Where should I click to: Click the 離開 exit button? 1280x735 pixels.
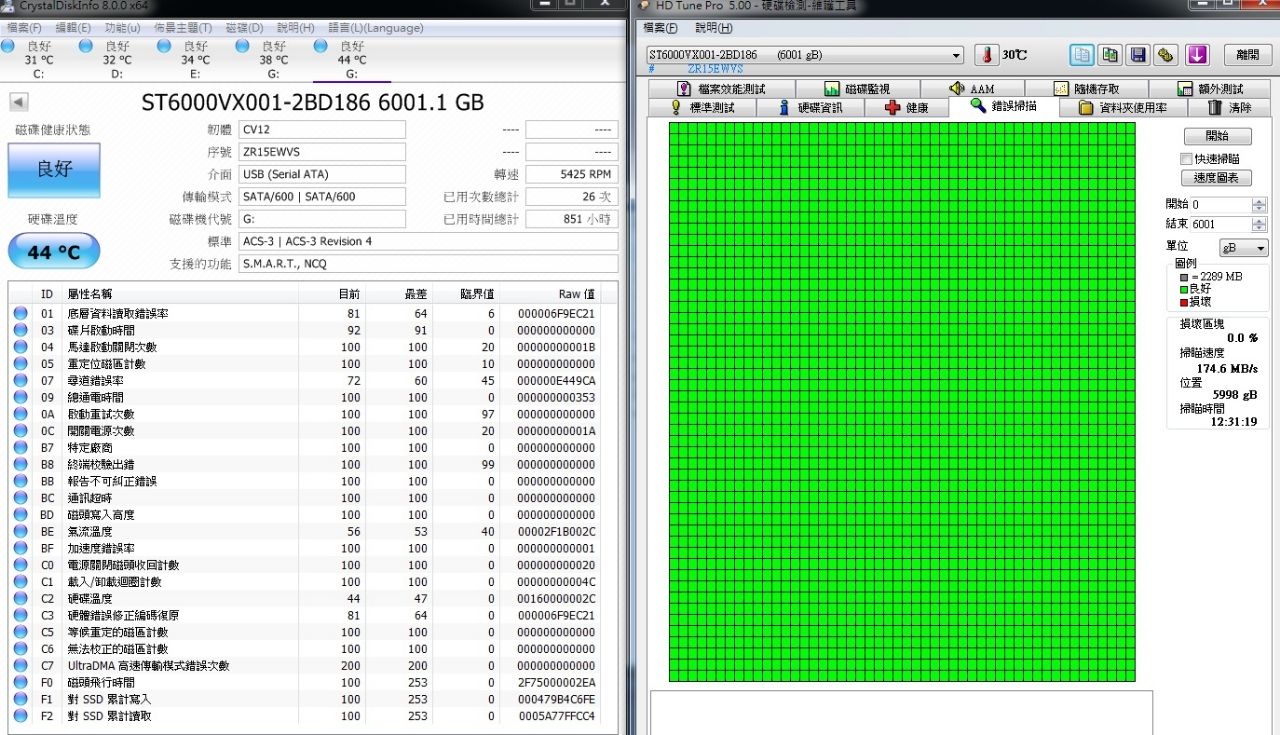click(x=1246, y=55)
